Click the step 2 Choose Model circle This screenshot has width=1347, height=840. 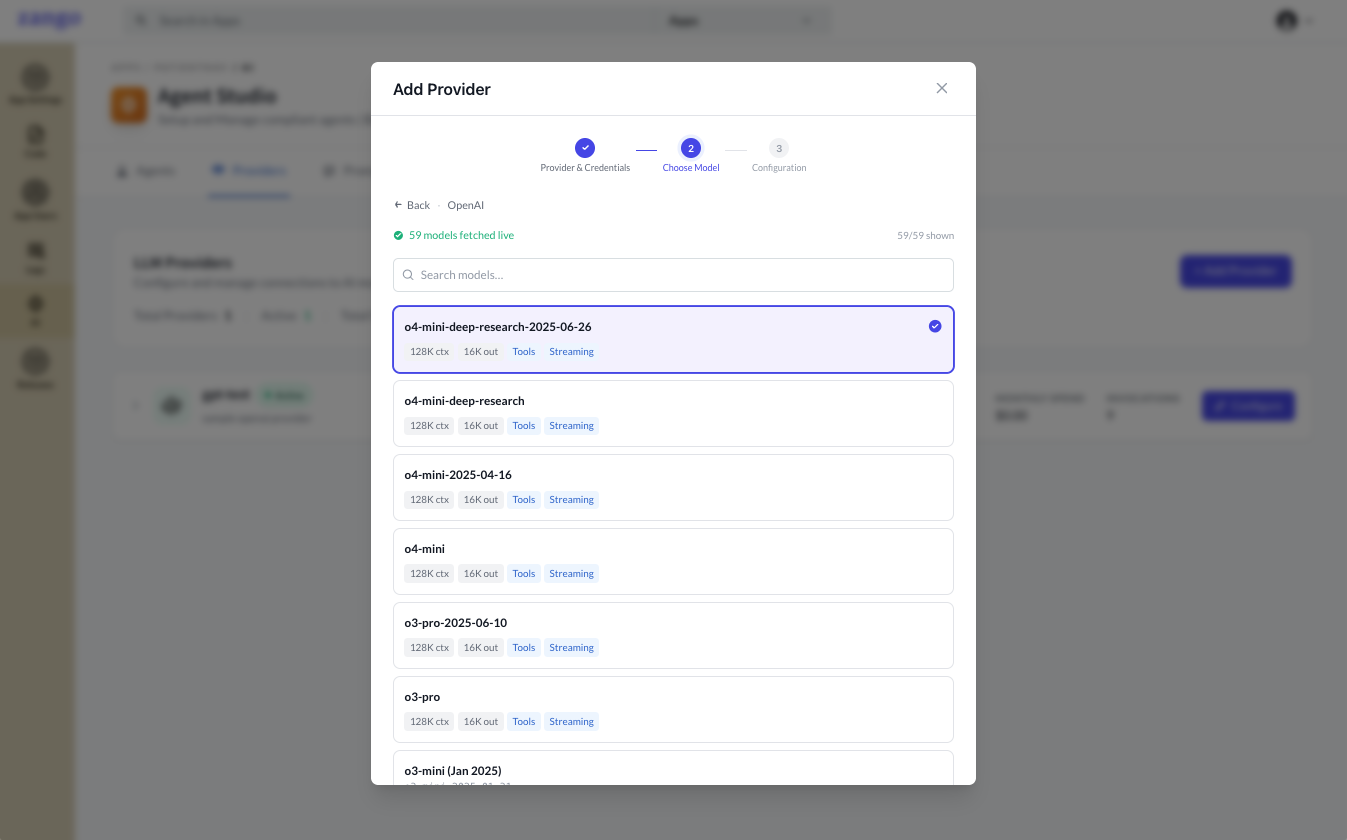(x=690, y=148)
